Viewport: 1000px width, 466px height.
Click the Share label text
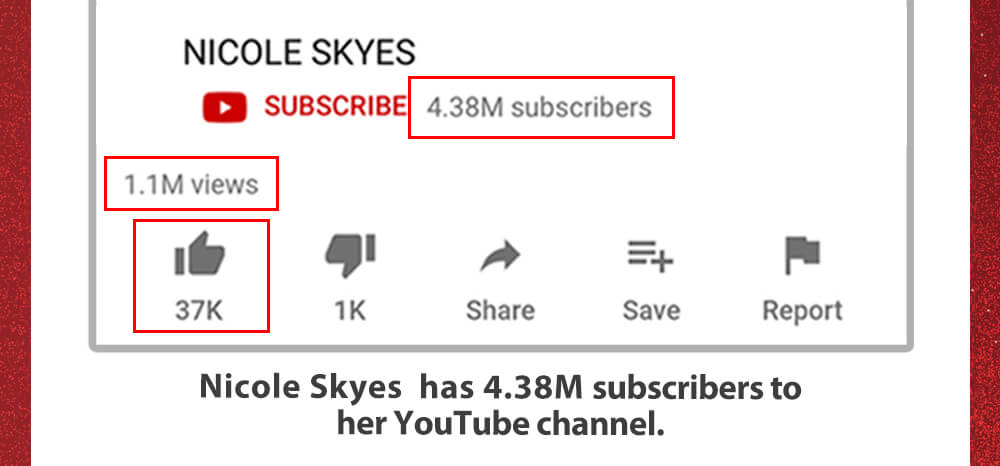pos(501,310)
